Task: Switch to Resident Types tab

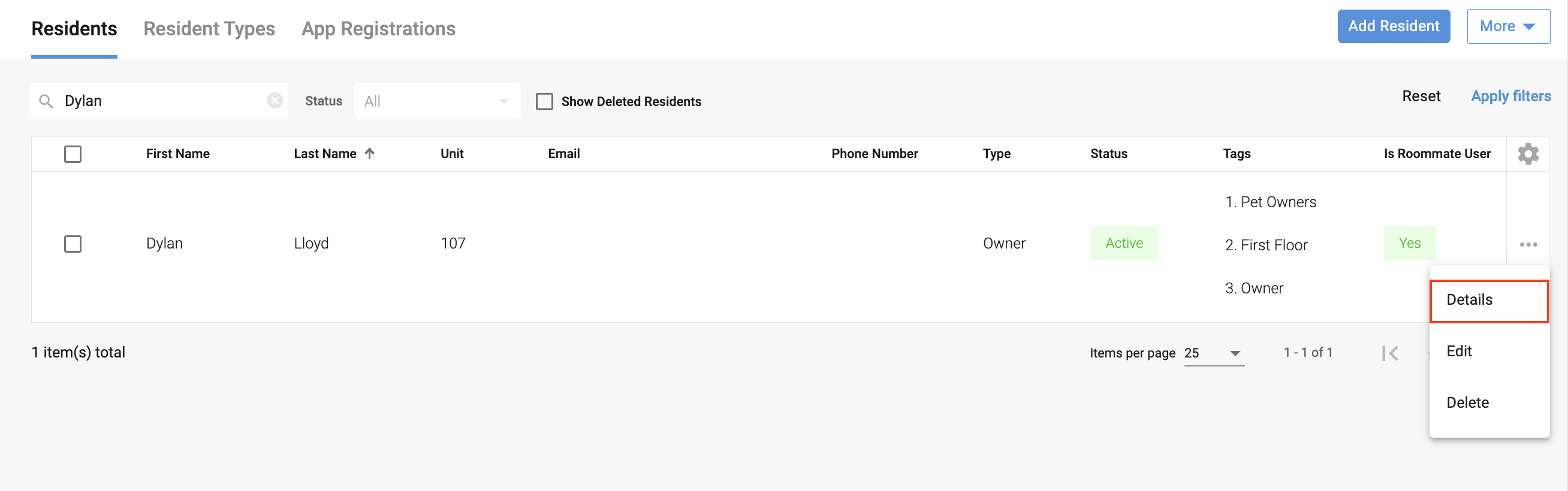Action: pyautogui.click(x=209, y=29)
